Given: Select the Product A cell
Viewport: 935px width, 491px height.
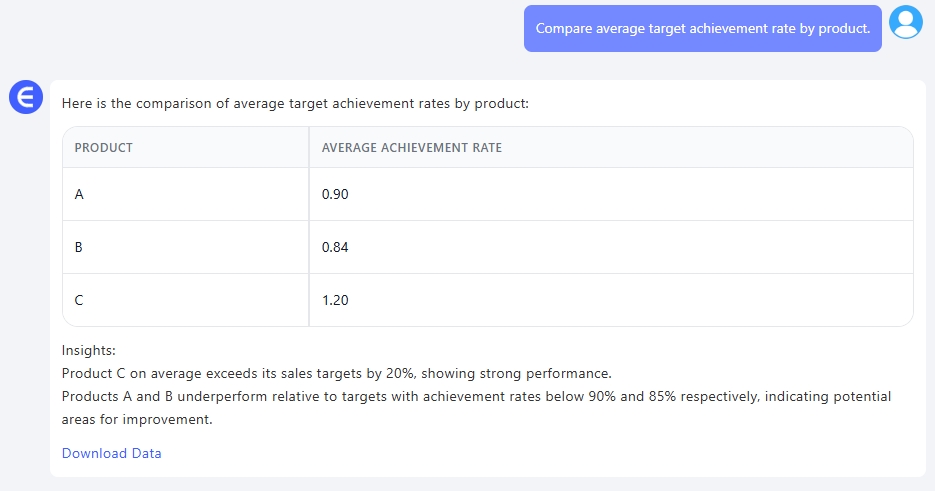Looking at the screenshot, I should point(79,194).
